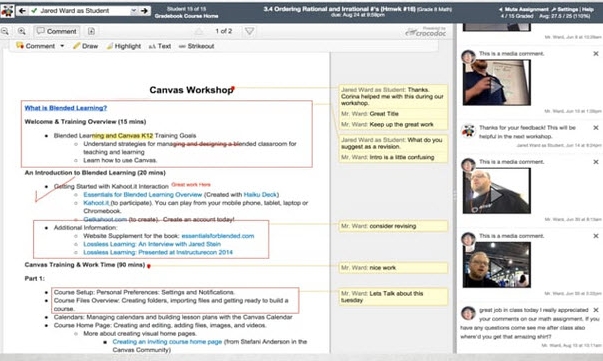Click the avatar beside 'great job in class today'
The height and width of the screenshot is (361, 603).
point(468,313)
